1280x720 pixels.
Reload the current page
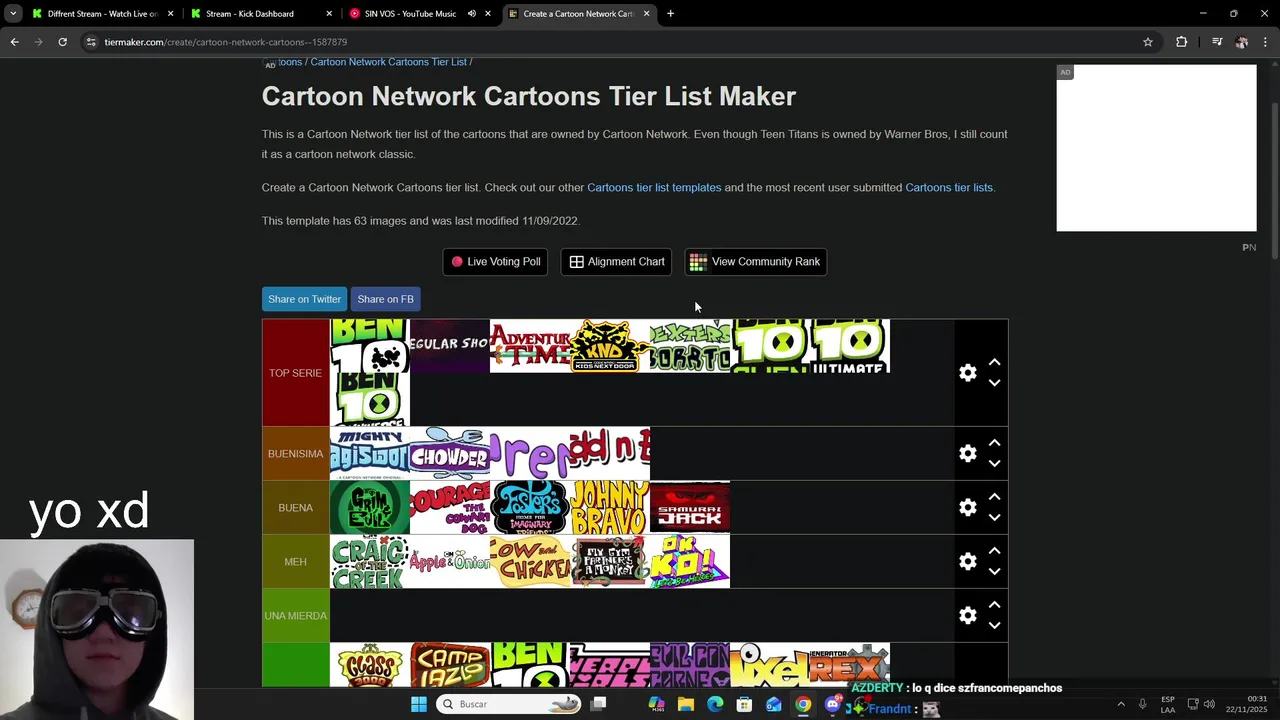[62, 42]
